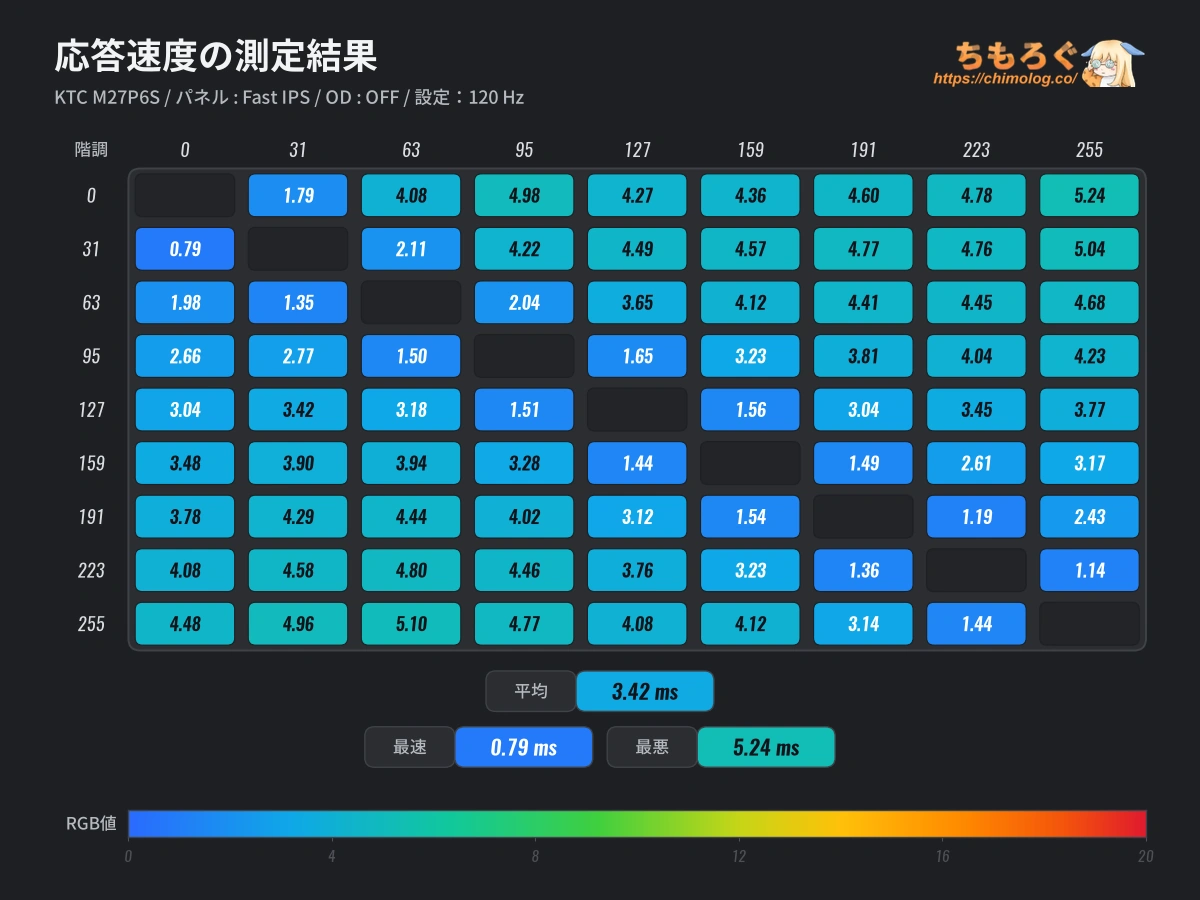Select the 1.54 cell
Viewport: 1200px width, 900px height.
(x=750, y=517)
